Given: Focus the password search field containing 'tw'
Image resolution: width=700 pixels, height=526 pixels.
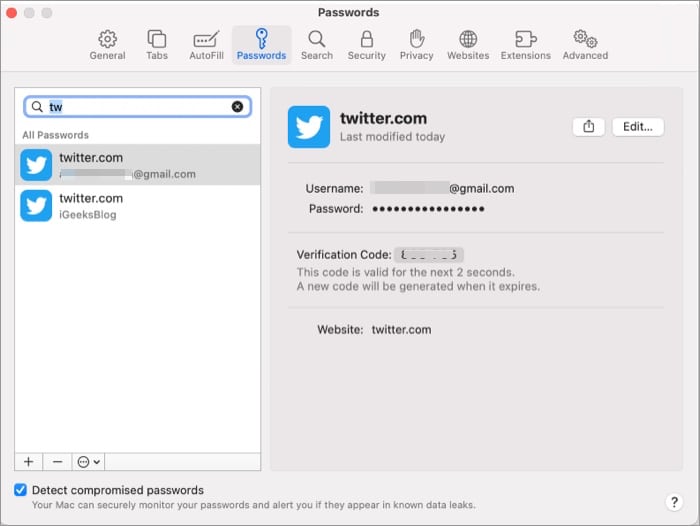Looking at the screenshot, I should (138, 107).
